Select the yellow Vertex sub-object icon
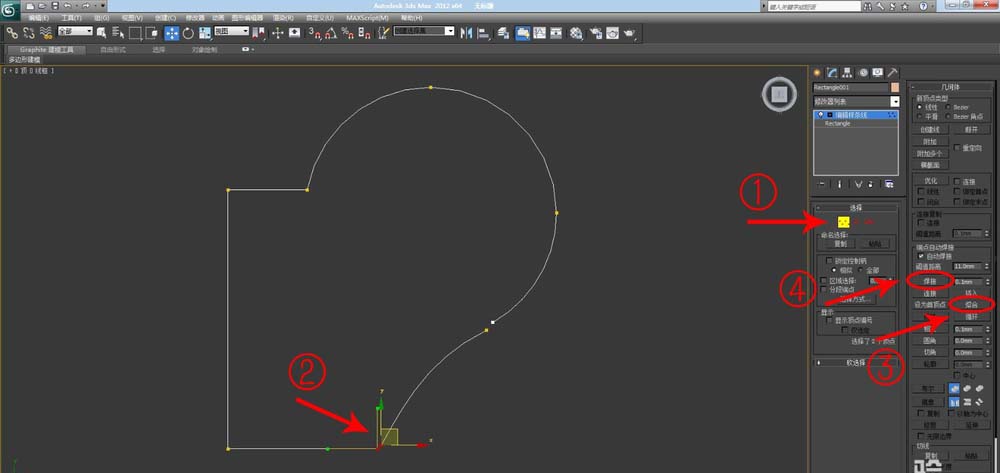 843,221
